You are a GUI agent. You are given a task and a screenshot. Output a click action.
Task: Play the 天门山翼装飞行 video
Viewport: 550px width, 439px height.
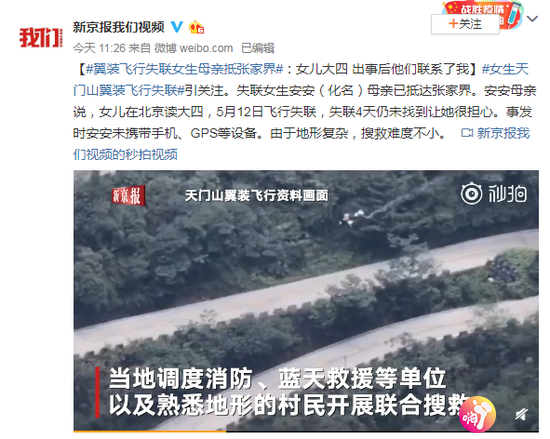click(306, 300)
